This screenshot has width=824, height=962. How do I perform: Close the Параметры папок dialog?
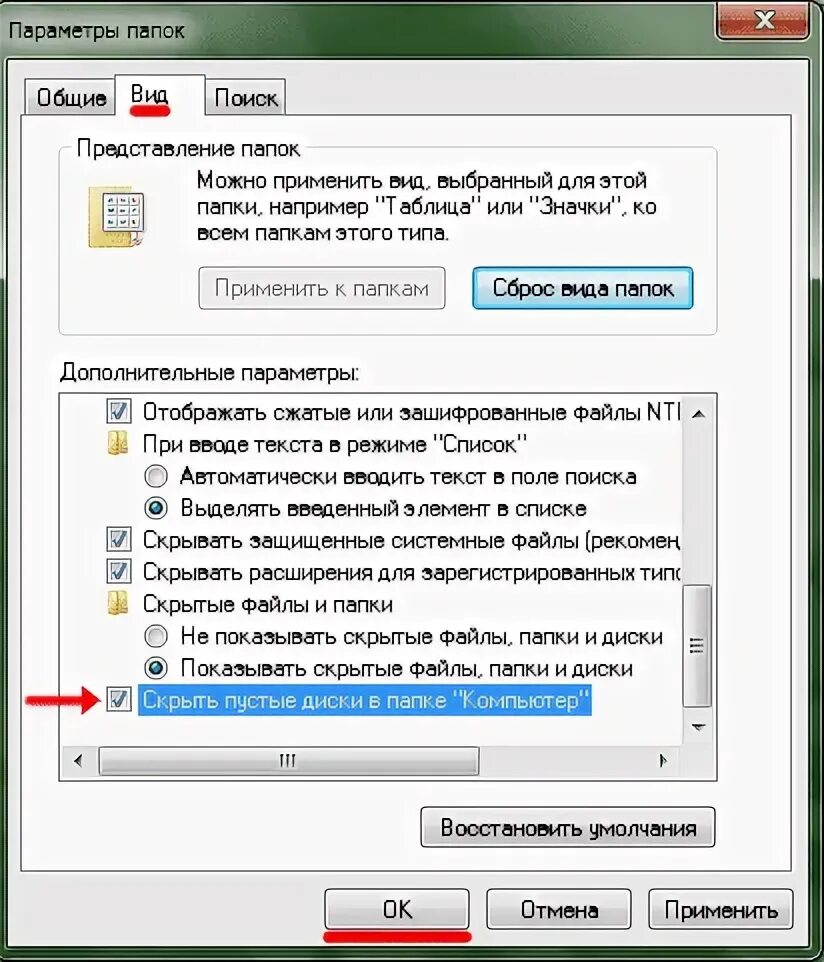click(763, 21)
